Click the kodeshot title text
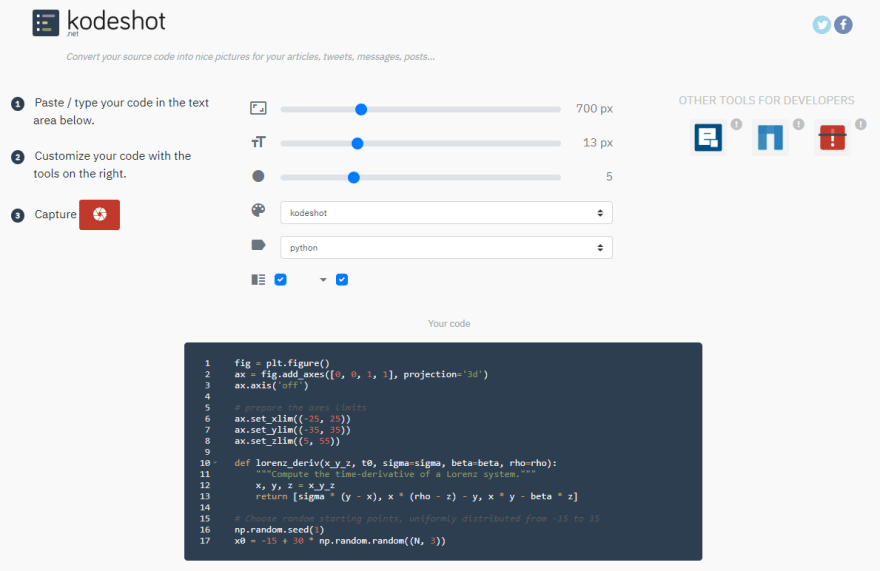This screenshot has width=880, height=571. tap(116, 21)
